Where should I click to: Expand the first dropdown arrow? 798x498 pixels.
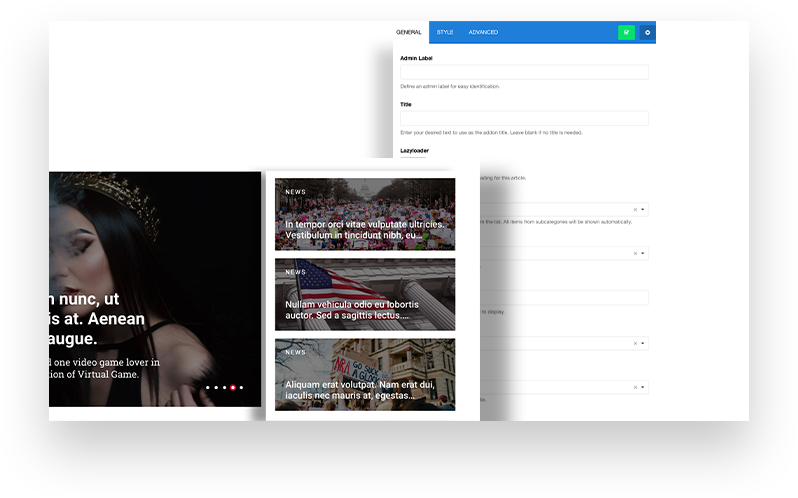coord(643,210)
